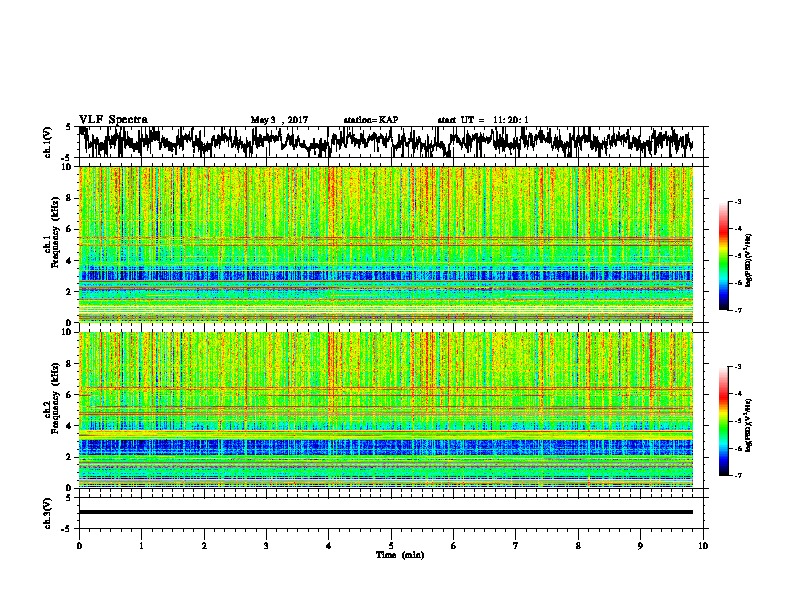Click the "5" tick on ch.1(V) axis

tap(69, 127)
